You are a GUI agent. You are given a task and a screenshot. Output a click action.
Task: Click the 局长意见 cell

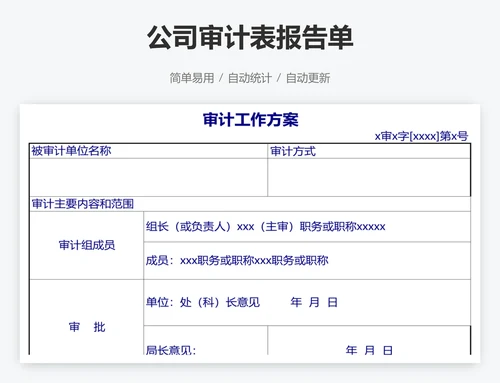[206, 340]
